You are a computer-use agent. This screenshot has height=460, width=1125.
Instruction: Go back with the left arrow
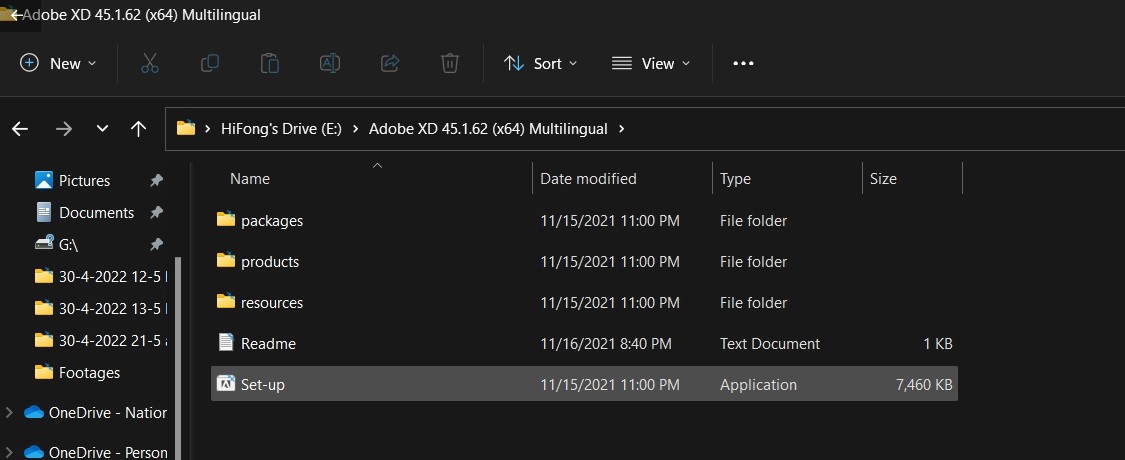(20, 128)
